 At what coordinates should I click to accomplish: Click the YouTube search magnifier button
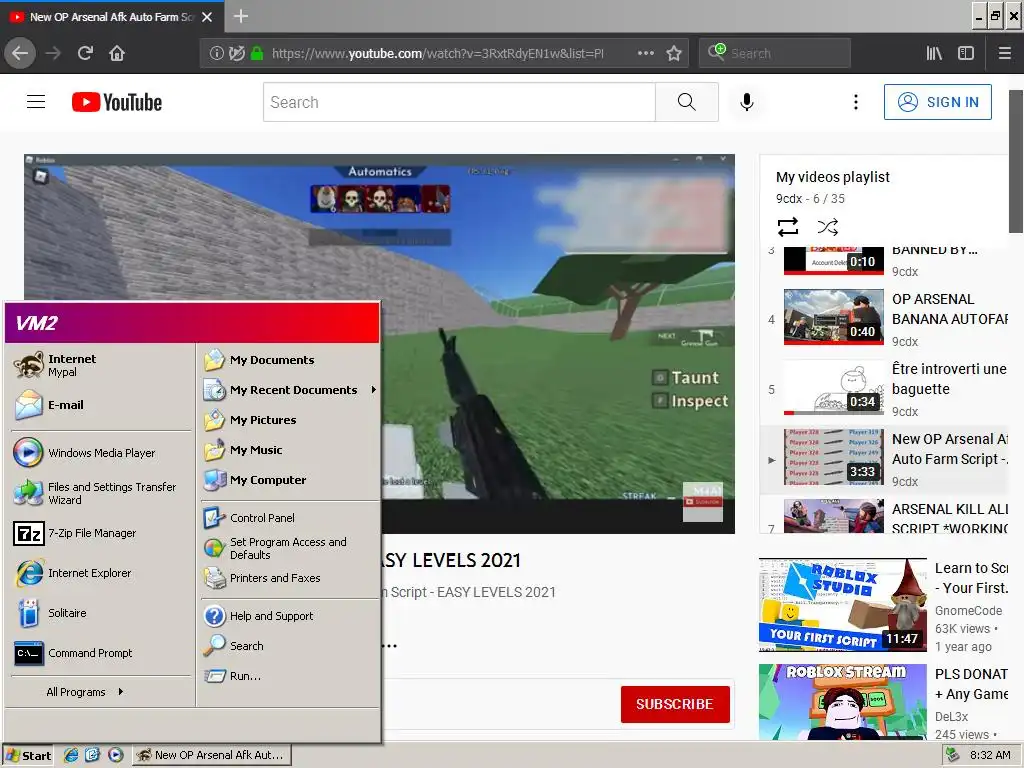[686, 102]
